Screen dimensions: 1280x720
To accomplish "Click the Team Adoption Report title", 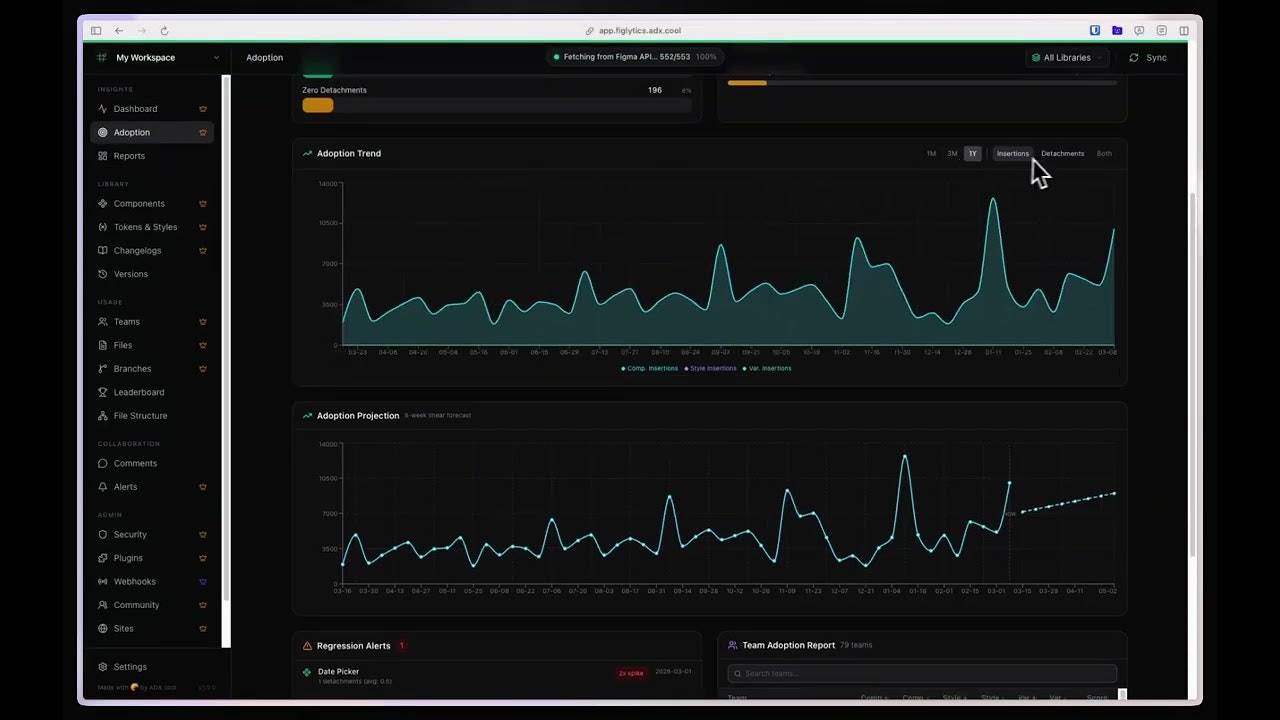I will (788, 646).
